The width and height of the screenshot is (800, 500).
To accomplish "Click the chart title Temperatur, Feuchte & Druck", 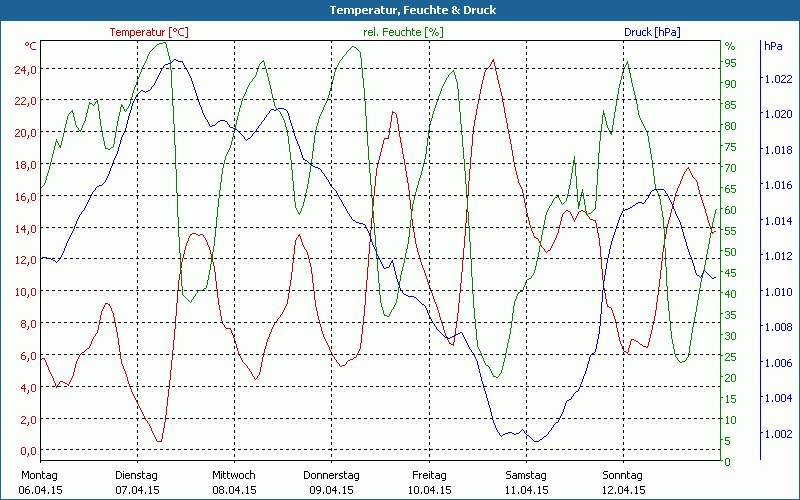I will [399, 10].
